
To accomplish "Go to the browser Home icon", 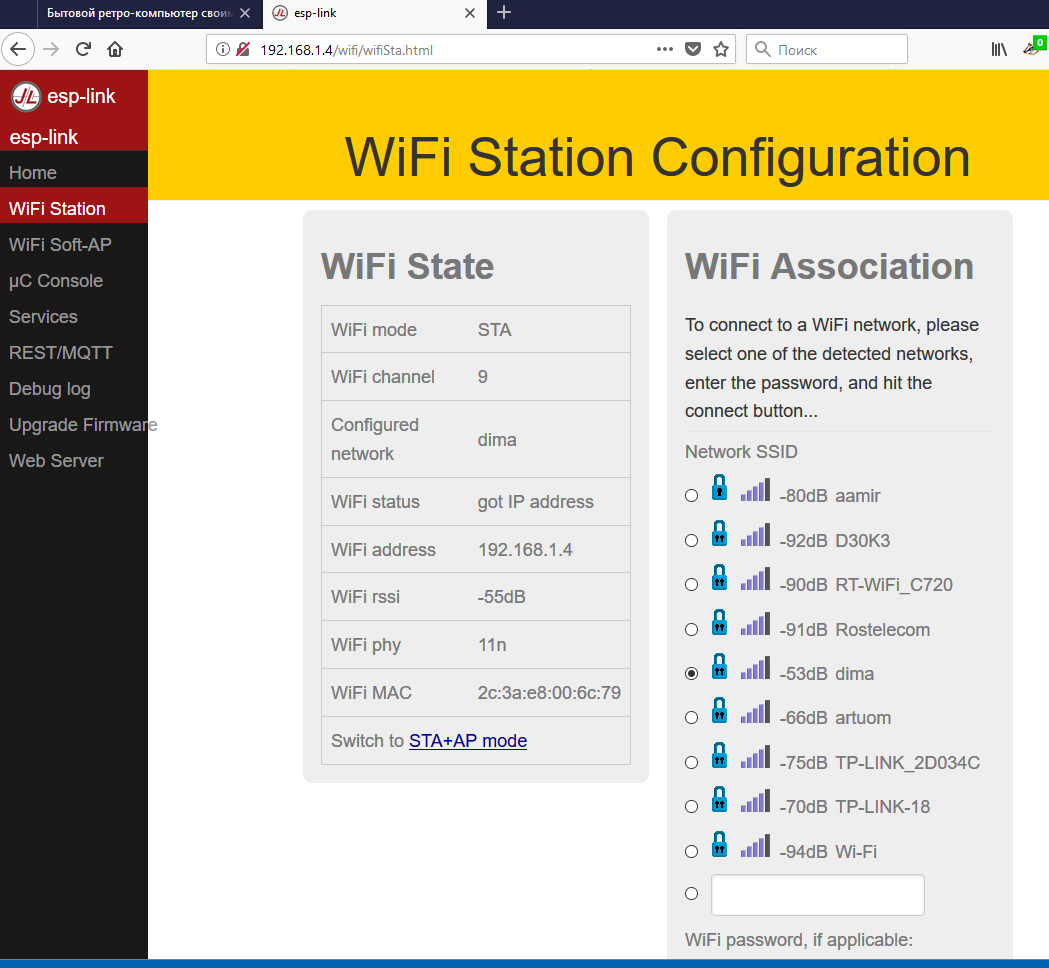I will [x=115, y=49].
